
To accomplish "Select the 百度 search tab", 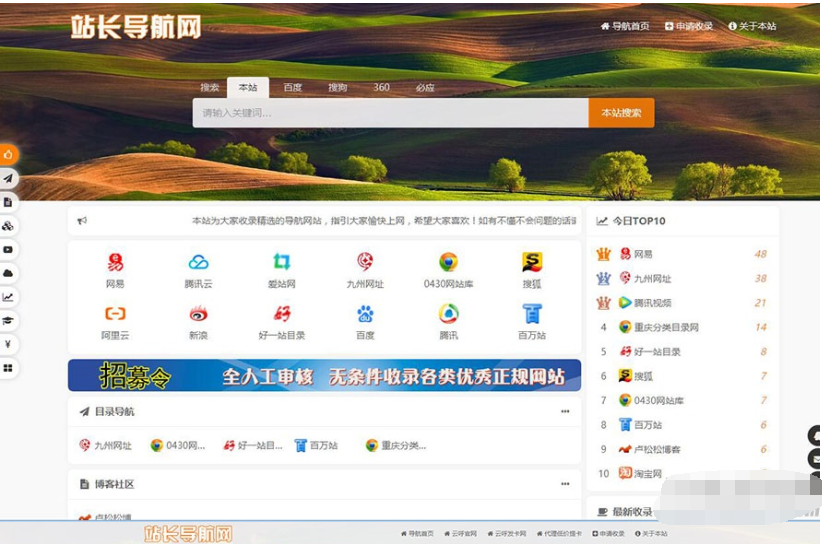I will coord(293,88).
